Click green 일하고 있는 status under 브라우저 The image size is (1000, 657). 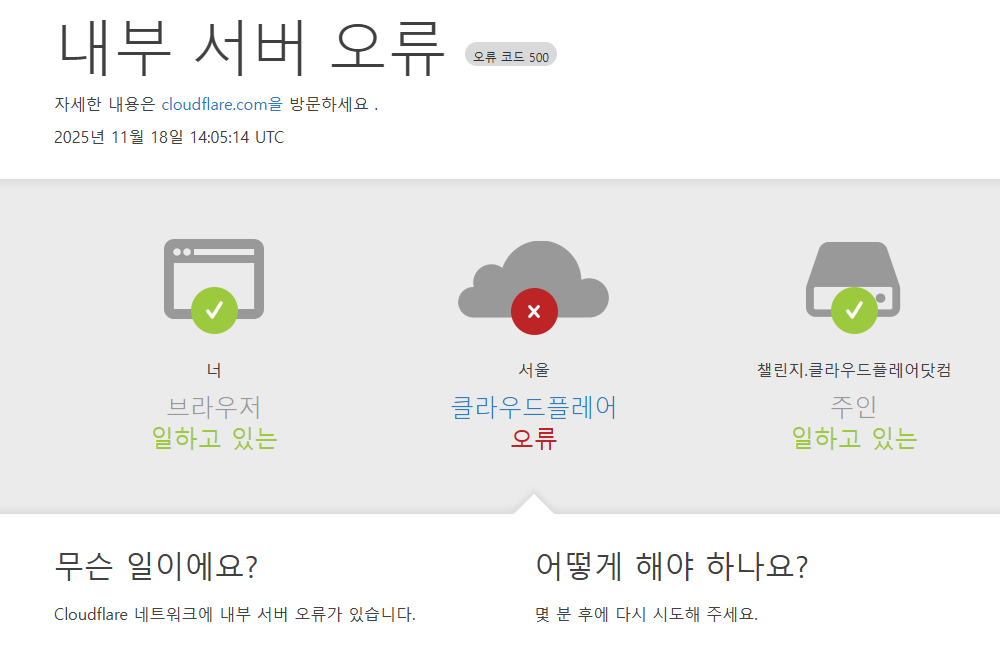tap(214, 438)
